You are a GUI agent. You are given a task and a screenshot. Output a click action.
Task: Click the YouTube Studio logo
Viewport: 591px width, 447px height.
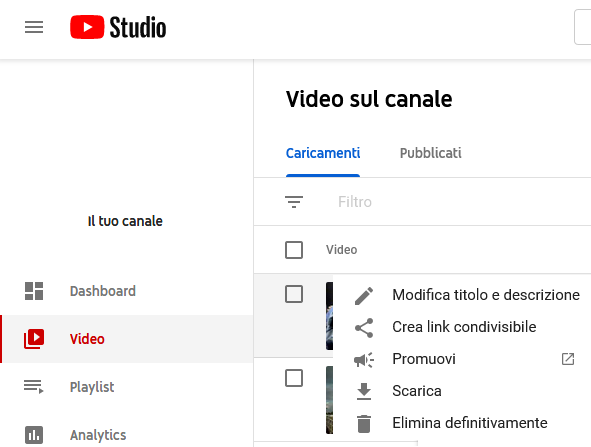tap(118, 27)
